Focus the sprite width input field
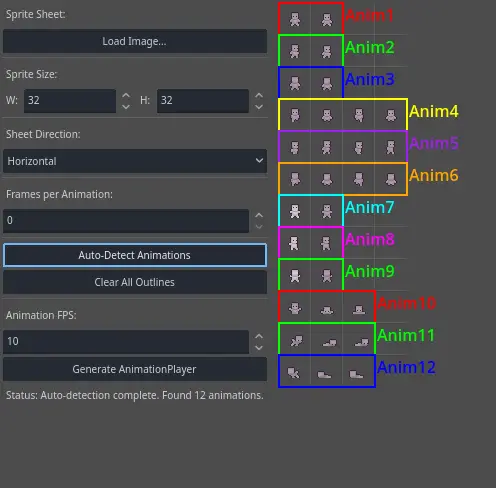This screenshot has height=488, width=496. pos(70,101)
